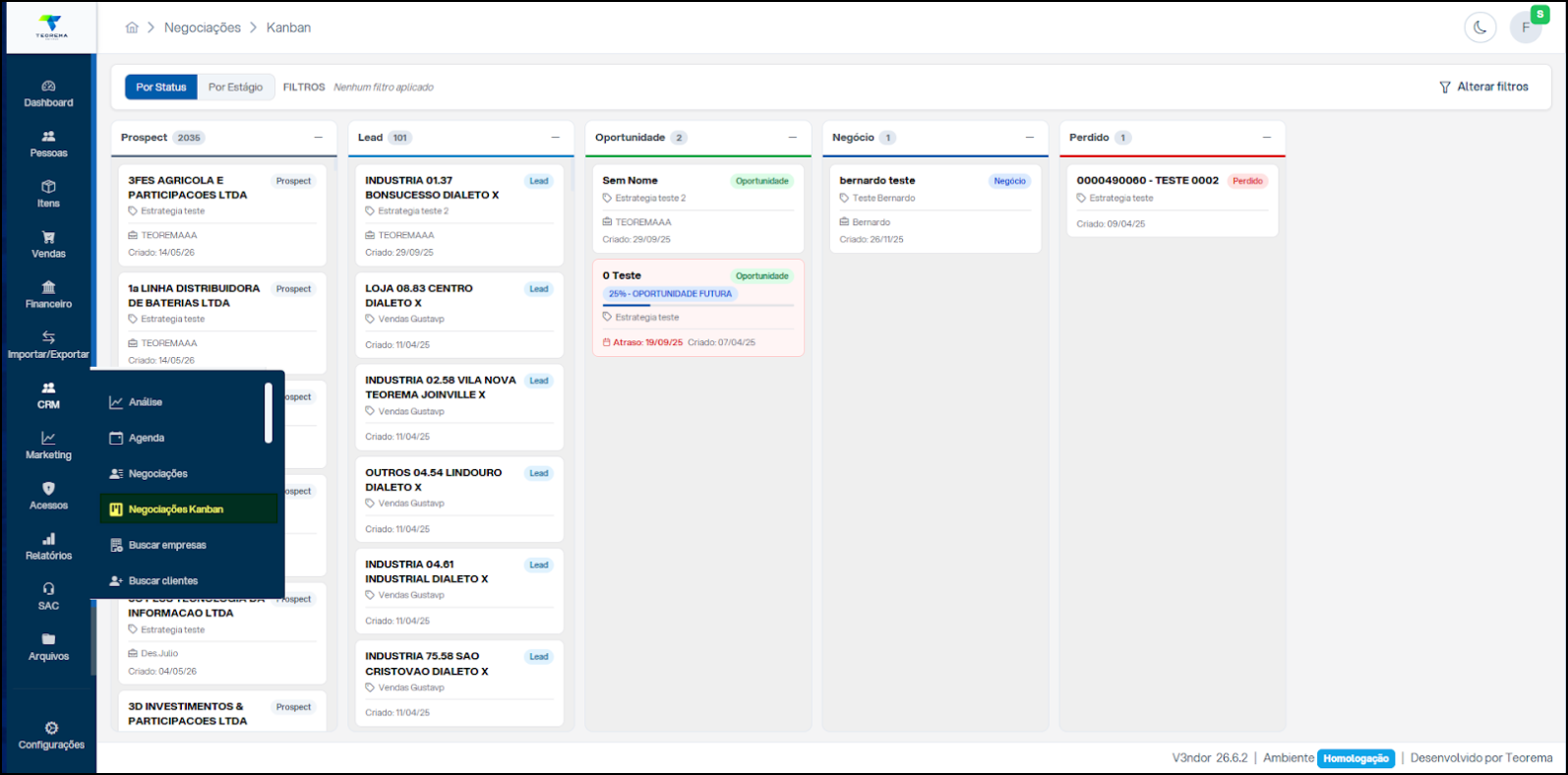Open LOJA 08.83 CENTRO DIALETO X card
Viewport: 1568px width, 775px height.
pyautogui.click(x=459, y=316)
